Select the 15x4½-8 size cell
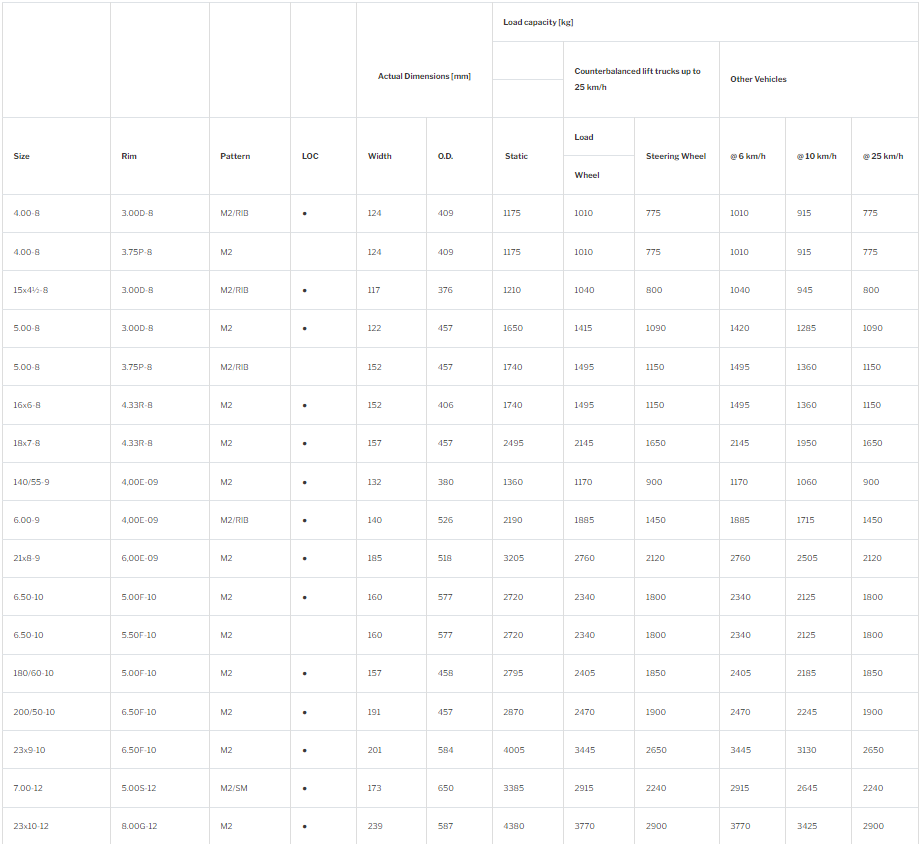 click(x=31, y=290)
